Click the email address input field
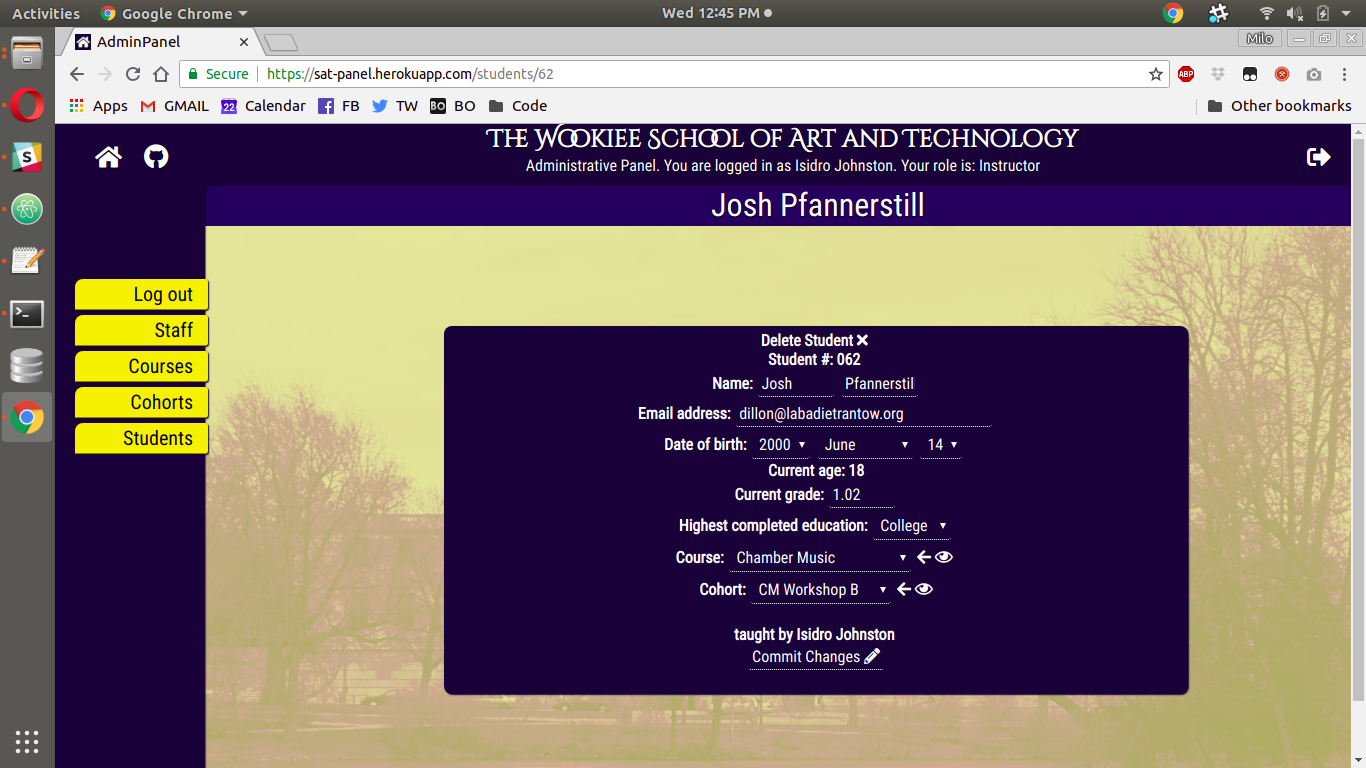The height and width of the screenshot is (768, 1366). [863, 414]
